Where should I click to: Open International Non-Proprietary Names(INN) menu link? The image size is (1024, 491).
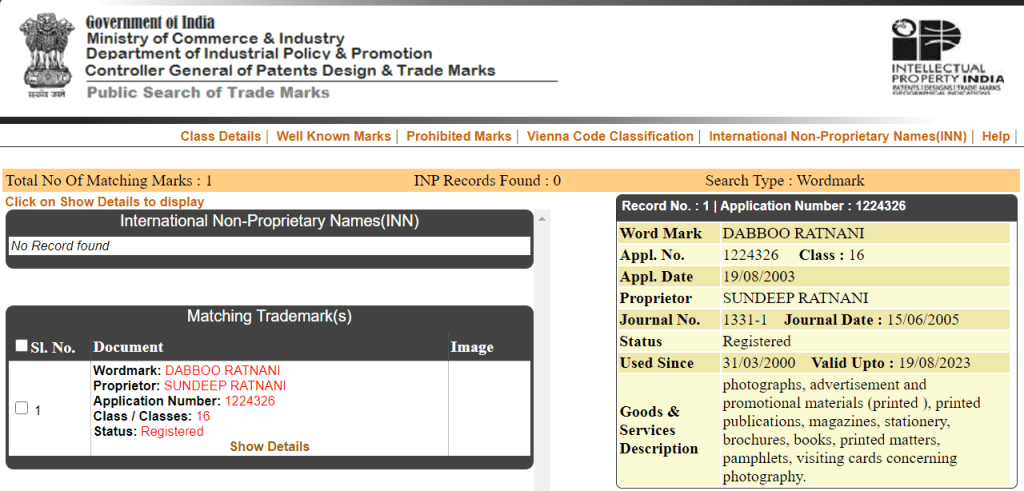(837, 136)
